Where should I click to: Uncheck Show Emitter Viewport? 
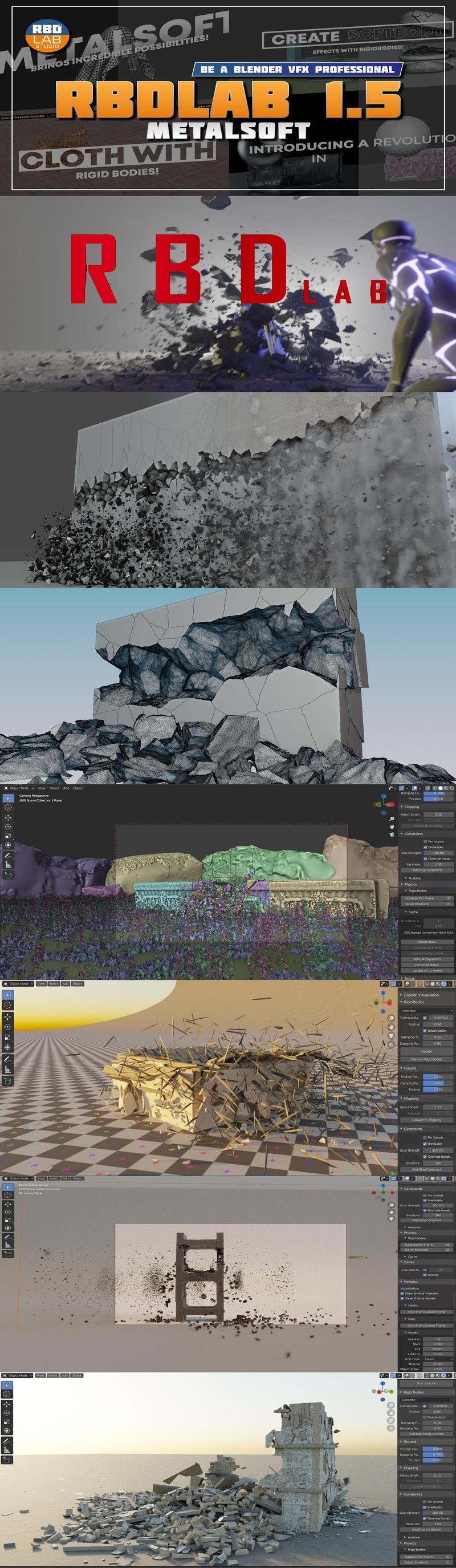402,1294
